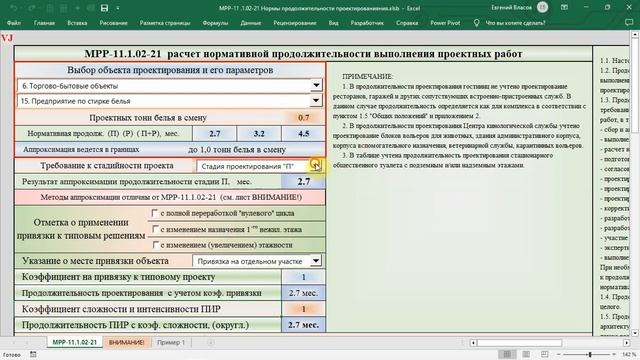Screen dimensions: 640x360
Task: Open the Формулы ribbon tab
Action: [215, 23]
